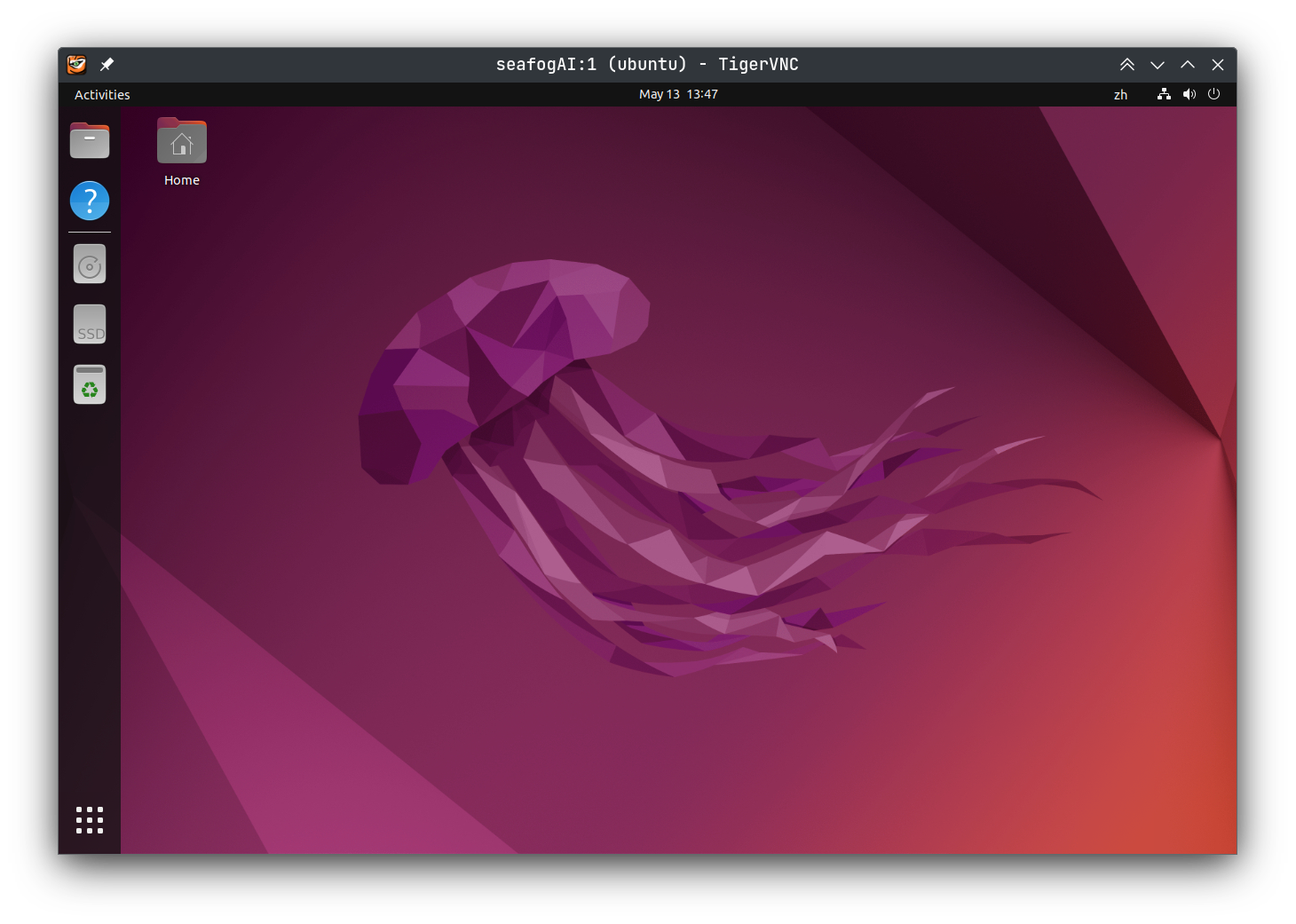This screenshot has width=1296, height=924.
Task: Click the title seafogAI:1 (ubuntu) - TigerVNC
Action: pos(647,64)
